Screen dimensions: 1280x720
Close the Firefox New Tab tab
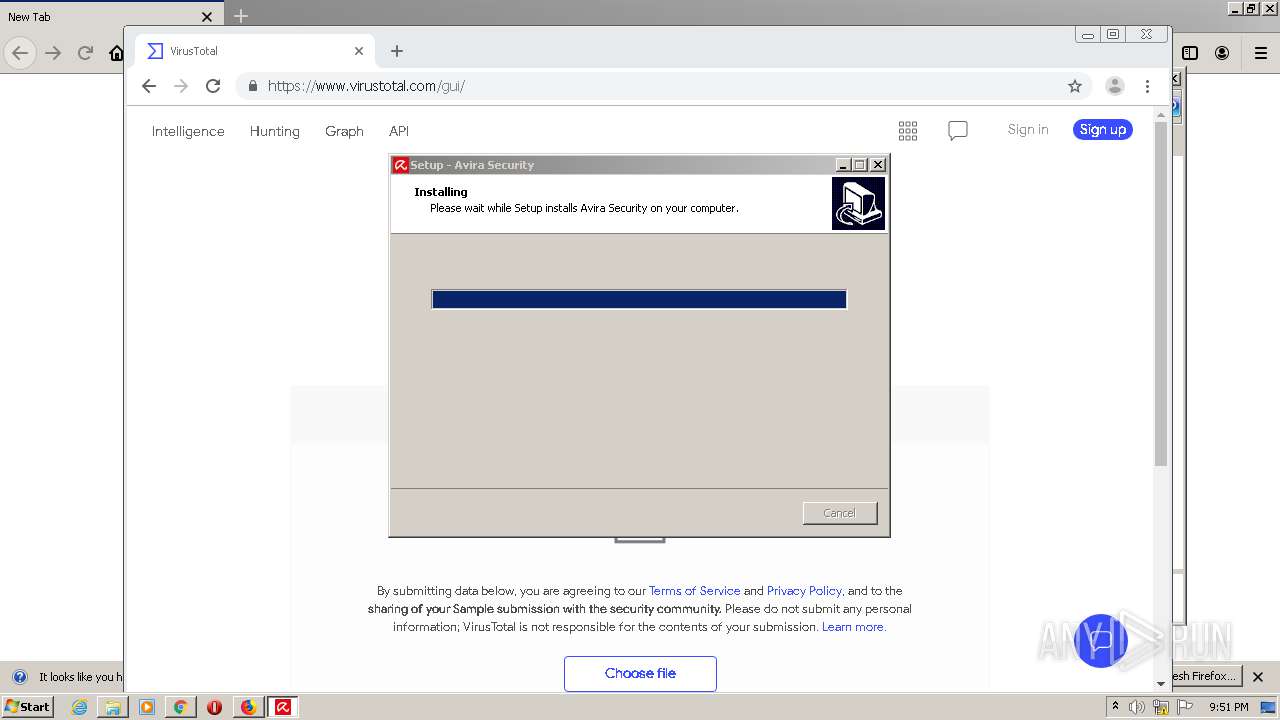(207, 16)
